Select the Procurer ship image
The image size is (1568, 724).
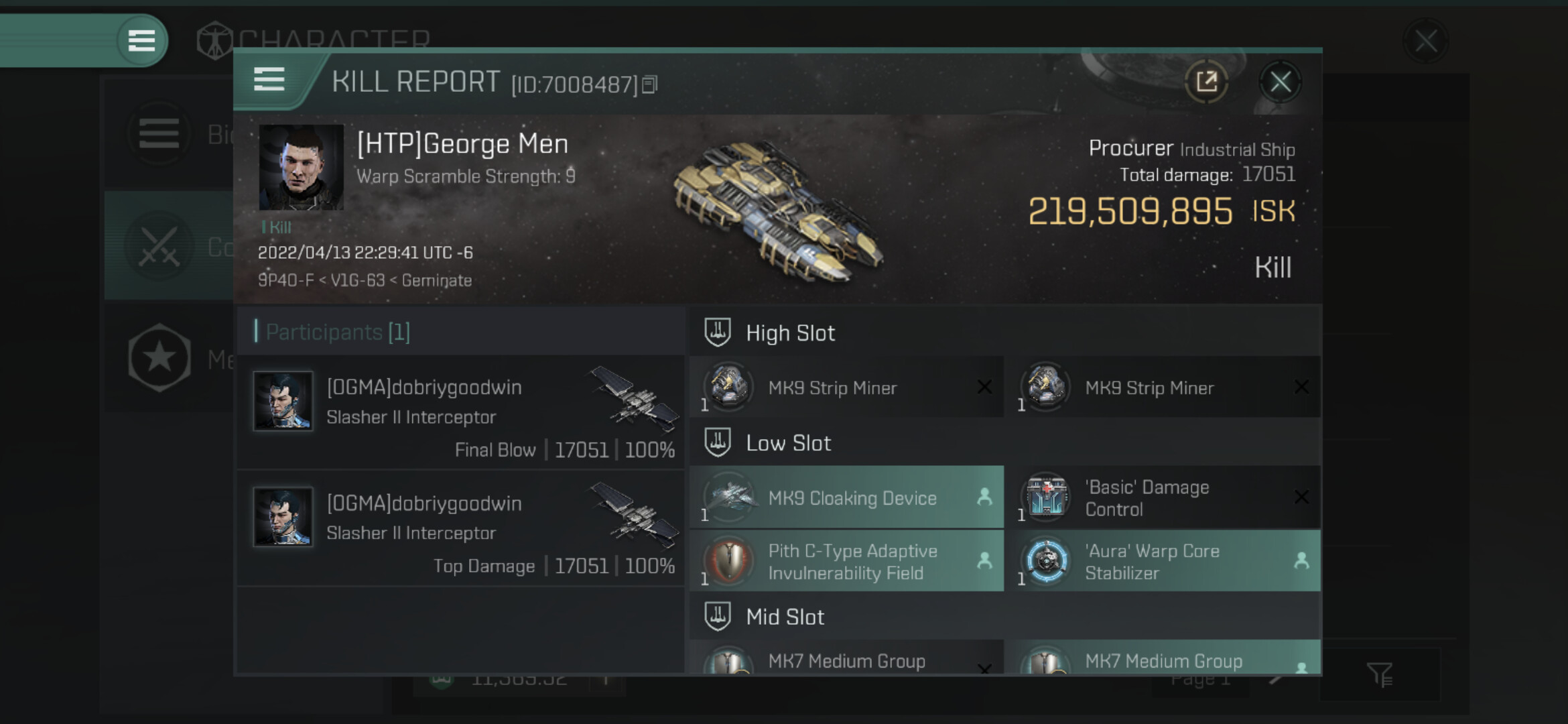[x=777, y=209]
